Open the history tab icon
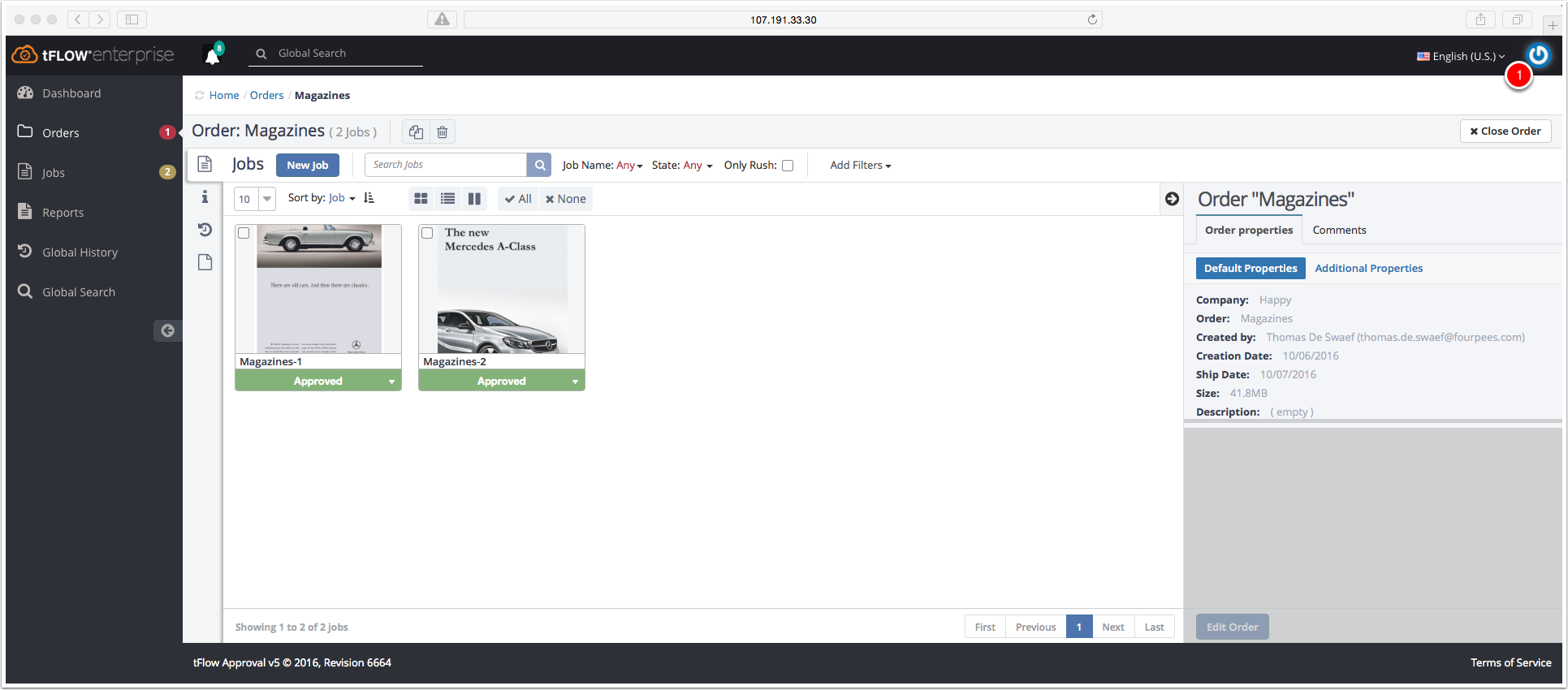 click(x=205, y=230)
